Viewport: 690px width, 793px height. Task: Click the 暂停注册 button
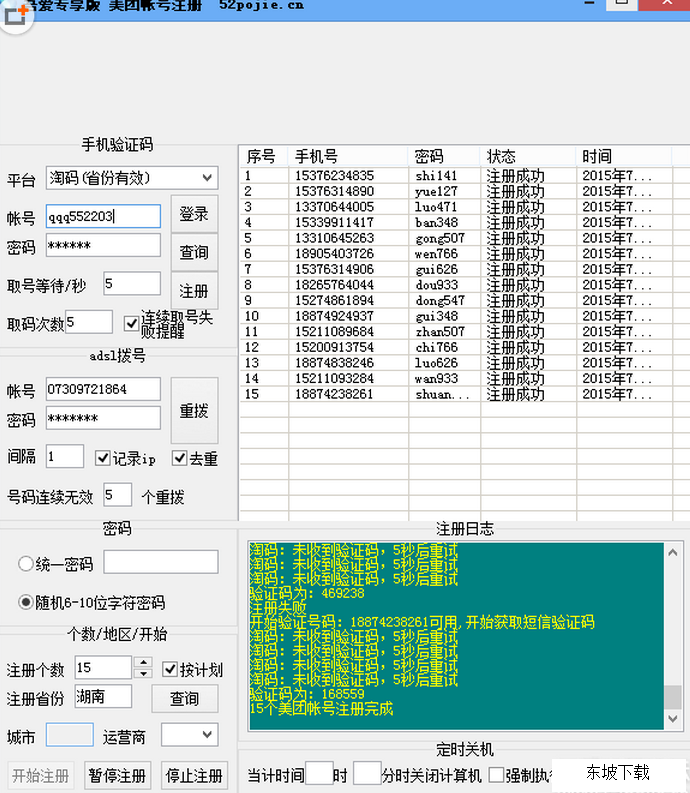click(x=117, y=775)
